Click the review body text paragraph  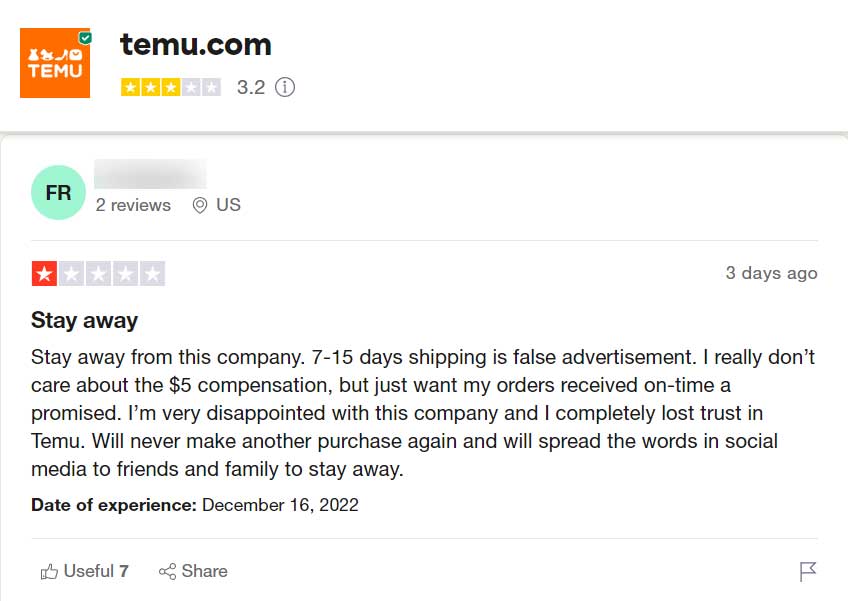click(x=420, y=413)
